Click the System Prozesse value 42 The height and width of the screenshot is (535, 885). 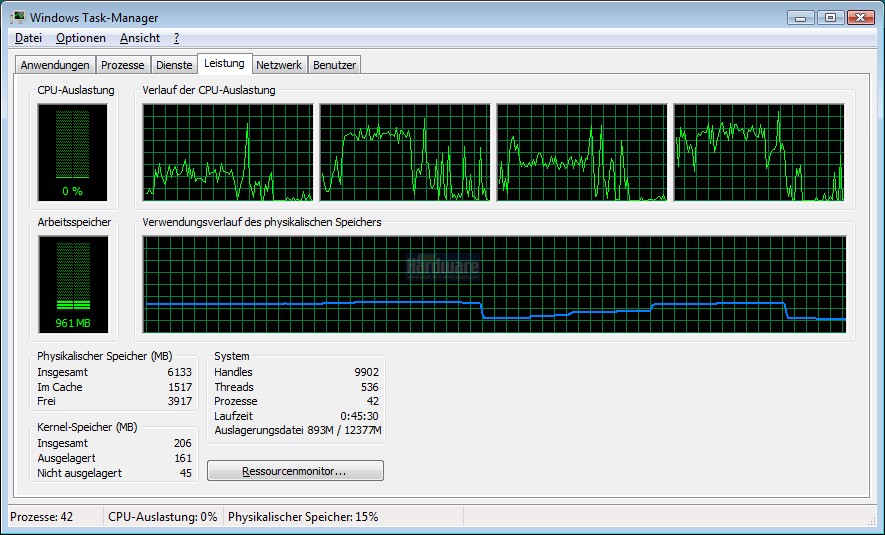pyautogui.click(x=373, y=401)
